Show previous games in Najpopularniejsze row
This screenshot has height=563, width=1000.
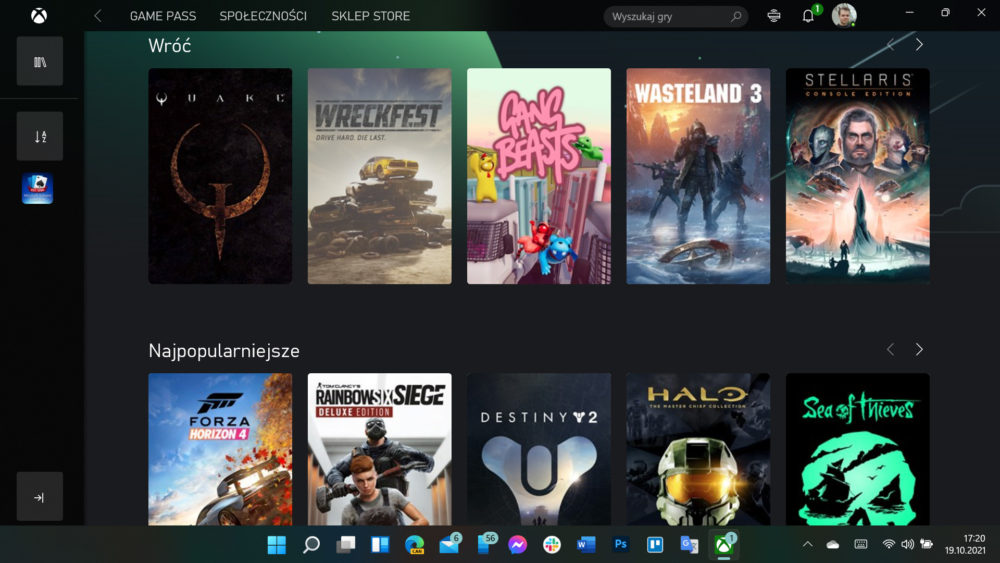pyautogui.click(x=890, y=349)
